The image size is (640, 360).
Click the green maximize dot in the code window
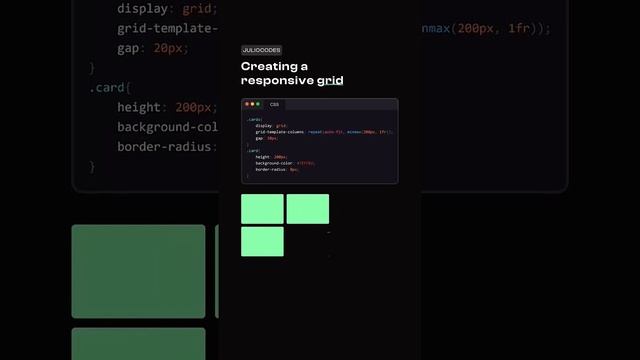tap(258, 104)
